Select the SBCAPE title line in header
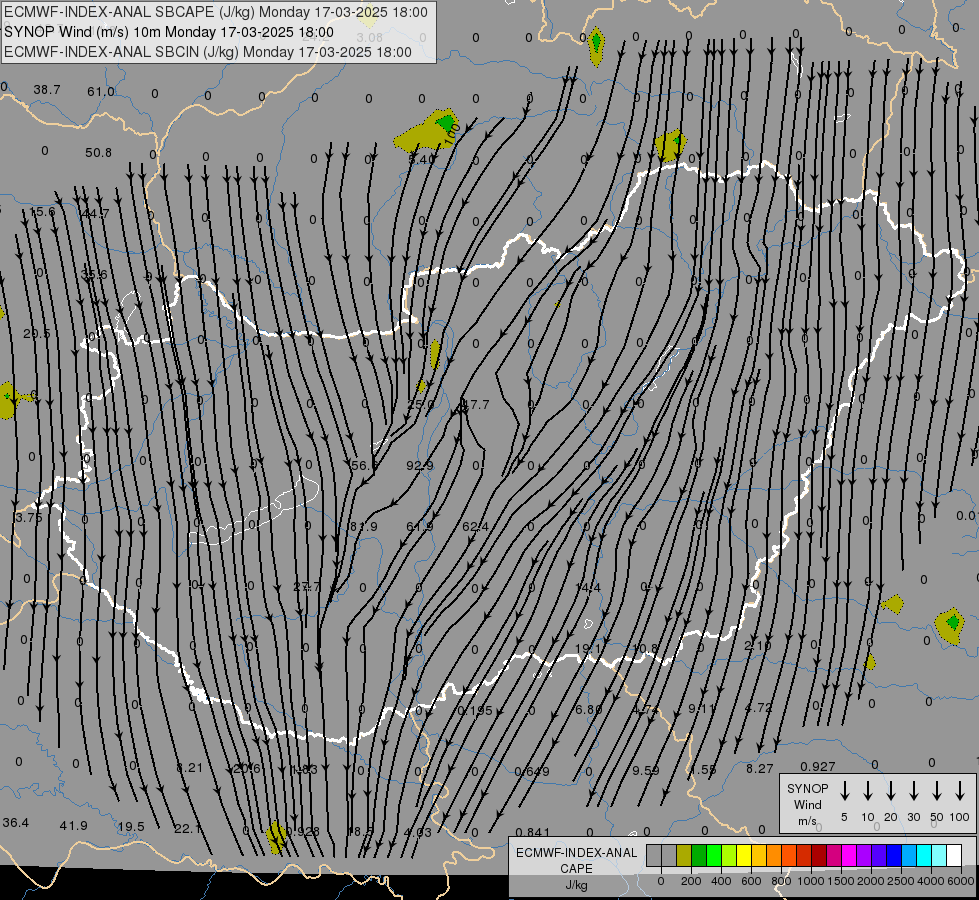Image resolution: width=979 pixels, height=900 pixels. (216, 12)
